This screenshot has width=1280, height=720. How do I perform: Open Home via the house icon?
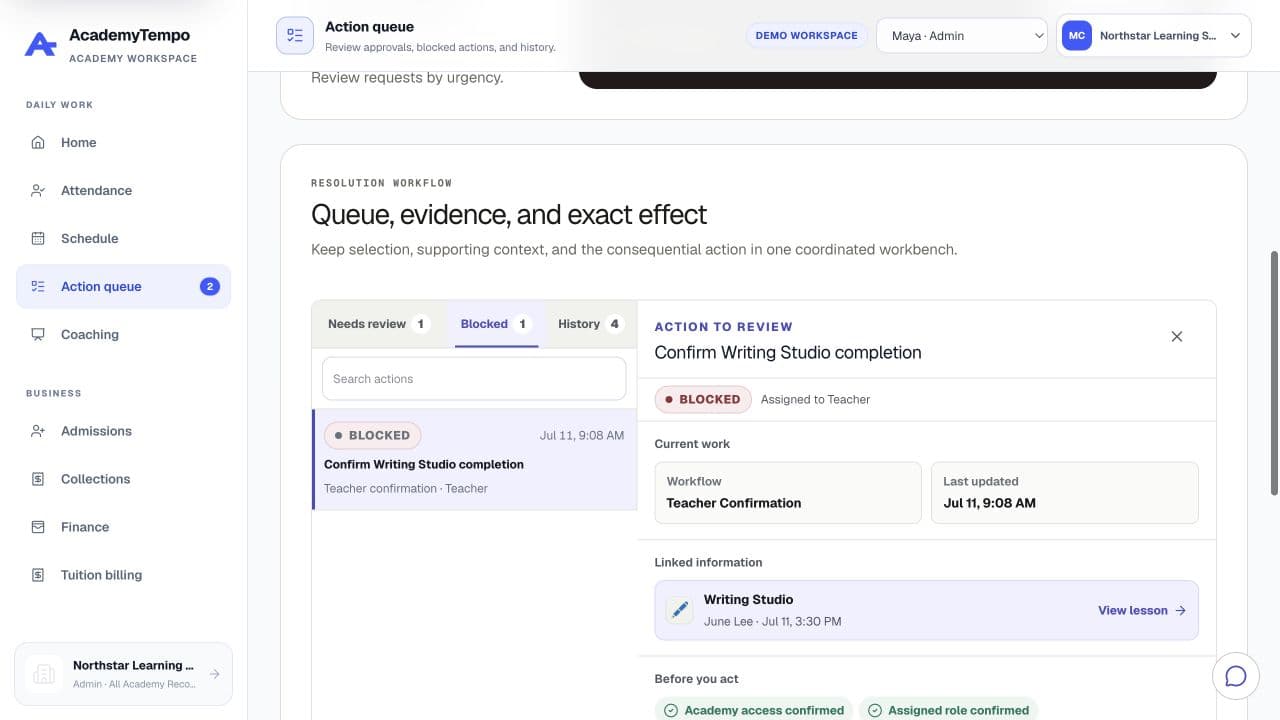pyautogui.click(x=38, y=142)
